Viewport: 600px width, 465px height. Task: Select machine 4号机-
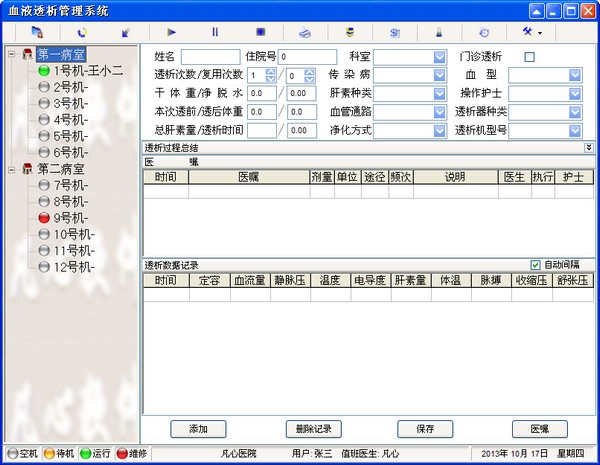pos(64,120)
